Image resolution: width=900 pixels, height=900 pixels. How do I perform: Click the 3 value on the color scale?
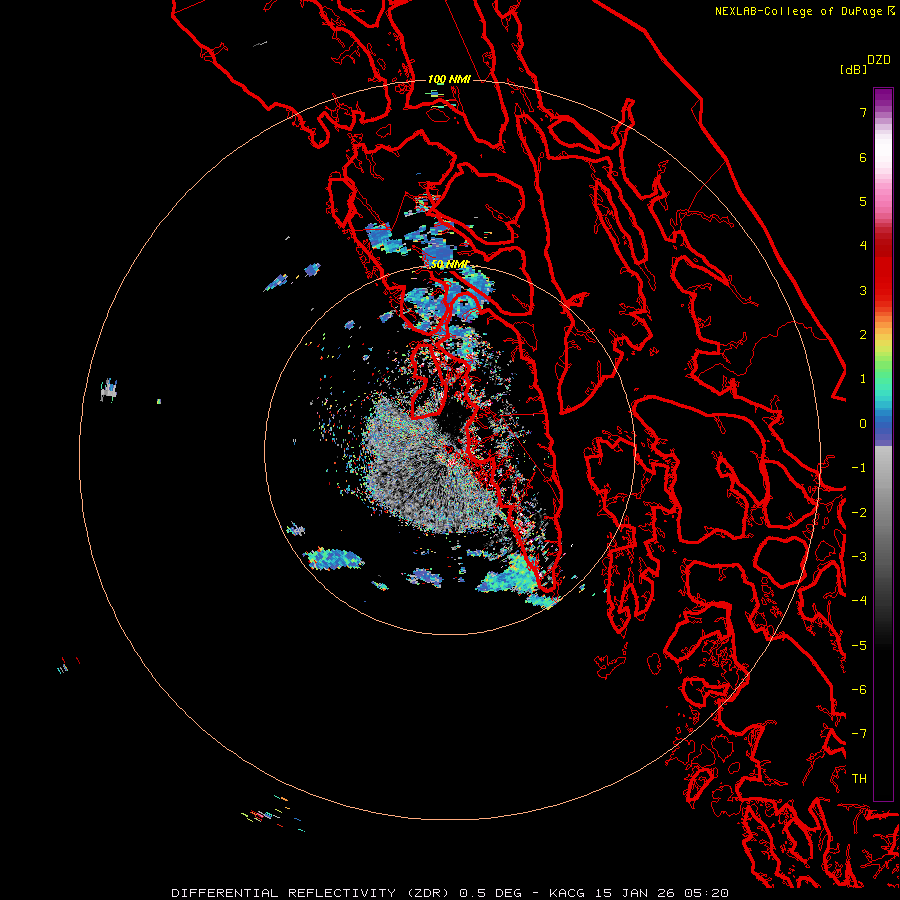tap(863, 290)
